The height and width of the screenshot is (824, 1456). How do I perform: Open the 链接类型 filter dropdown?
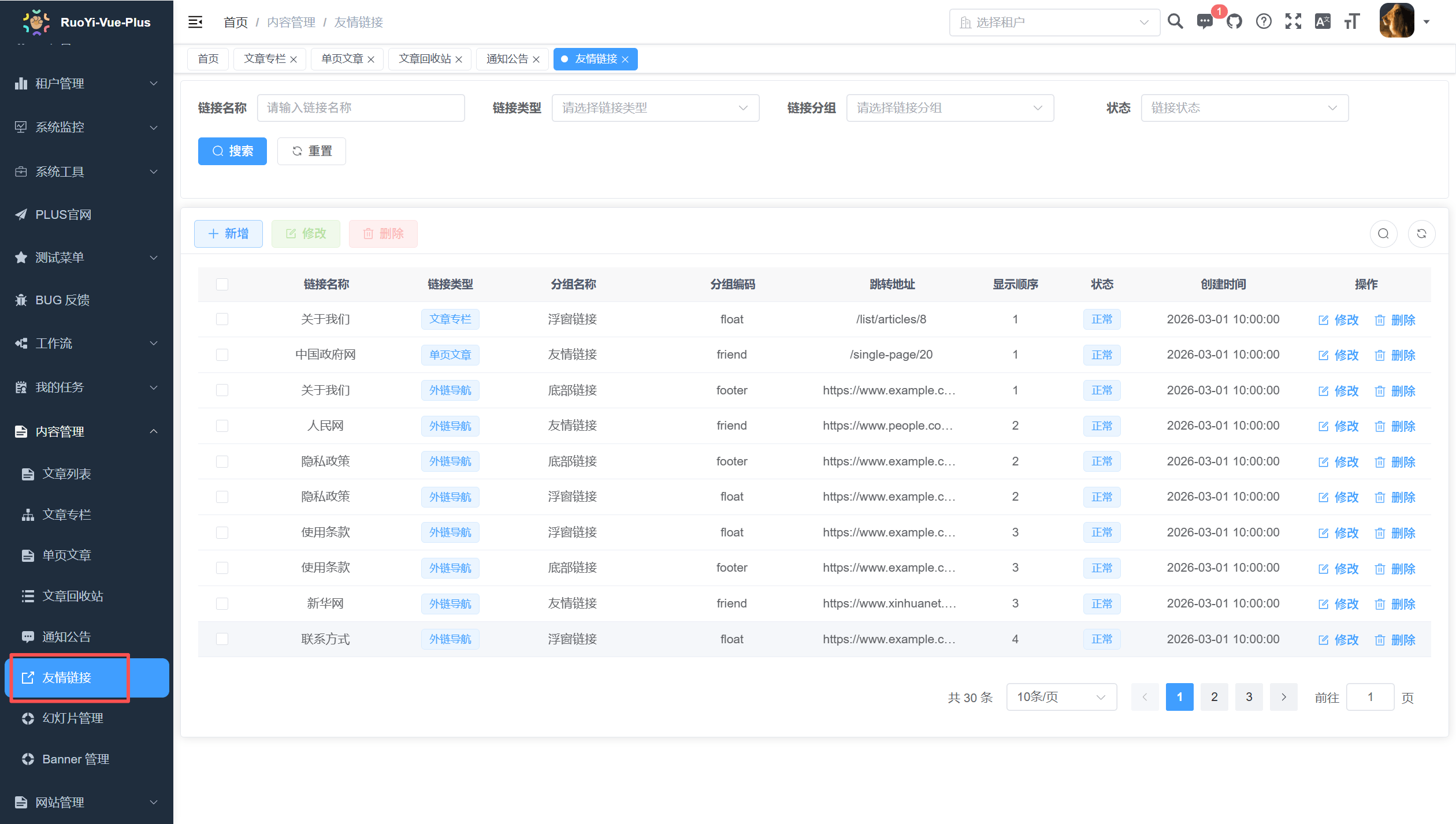click(x=655, y=108)
